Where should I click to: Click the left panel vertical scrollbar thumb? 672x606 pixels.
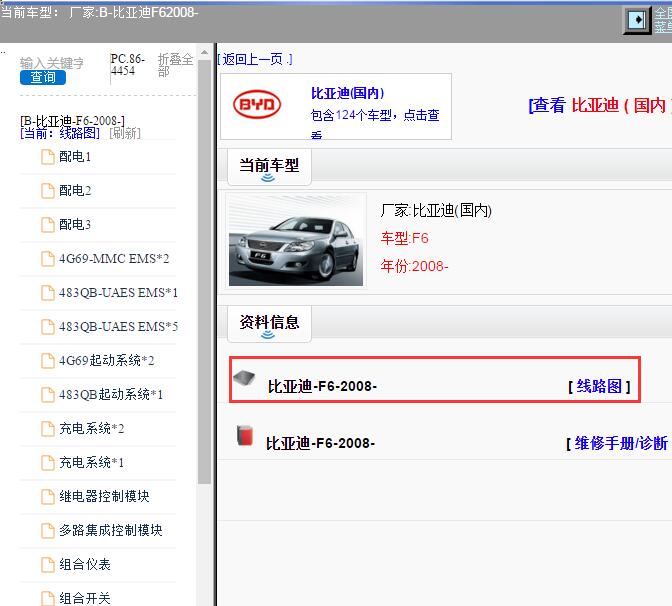(x=204, y=272)
